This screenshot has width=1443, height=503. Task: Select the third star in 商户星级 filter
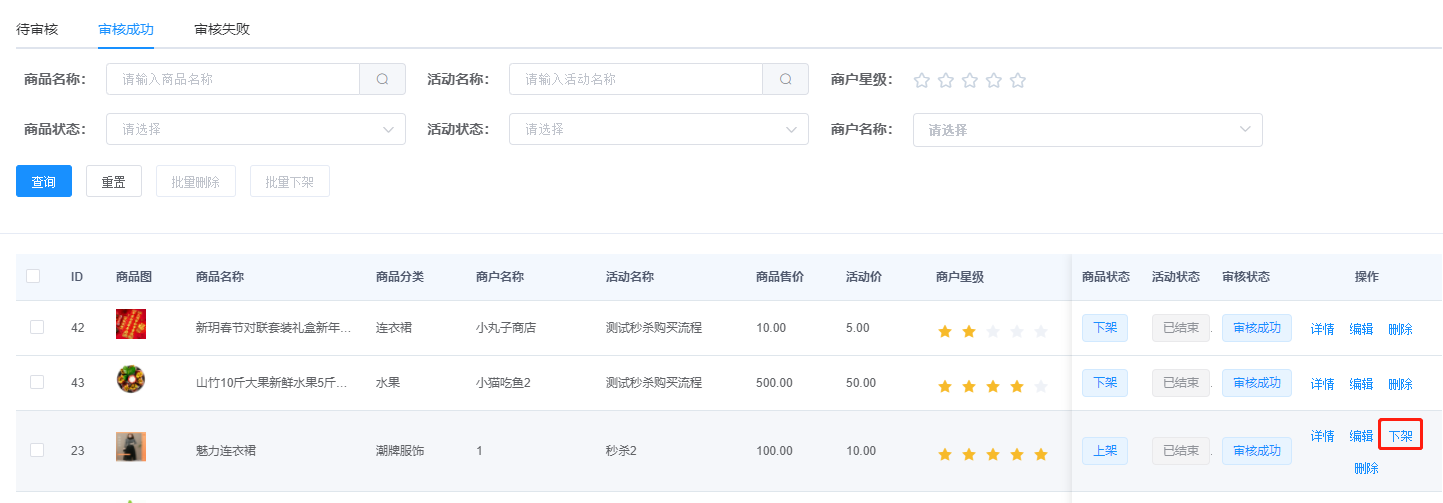click(970, 80)
